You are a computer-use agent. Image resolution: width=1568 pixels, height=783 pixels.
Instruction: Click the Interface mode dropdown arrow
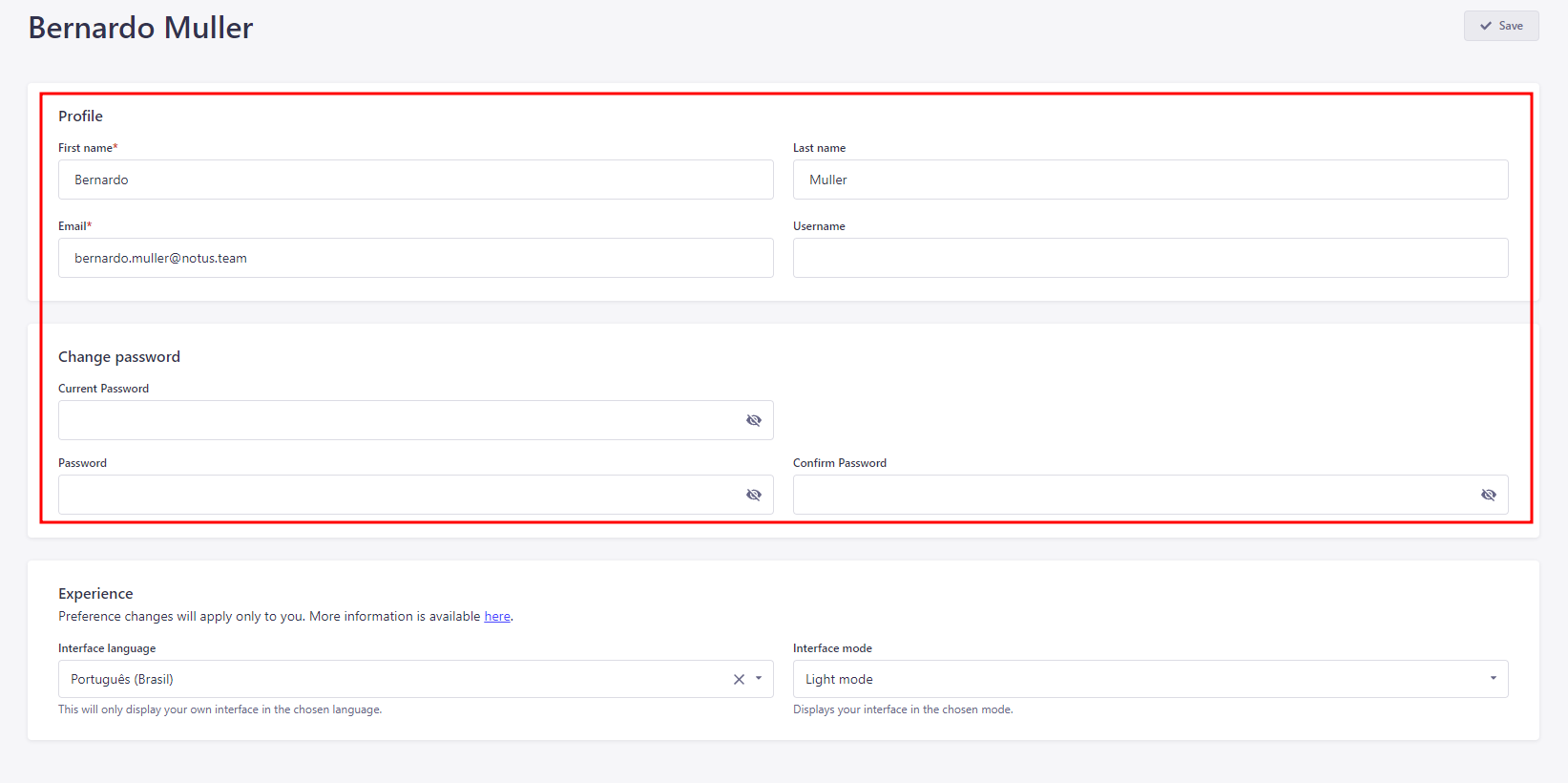pos(1494,679)
